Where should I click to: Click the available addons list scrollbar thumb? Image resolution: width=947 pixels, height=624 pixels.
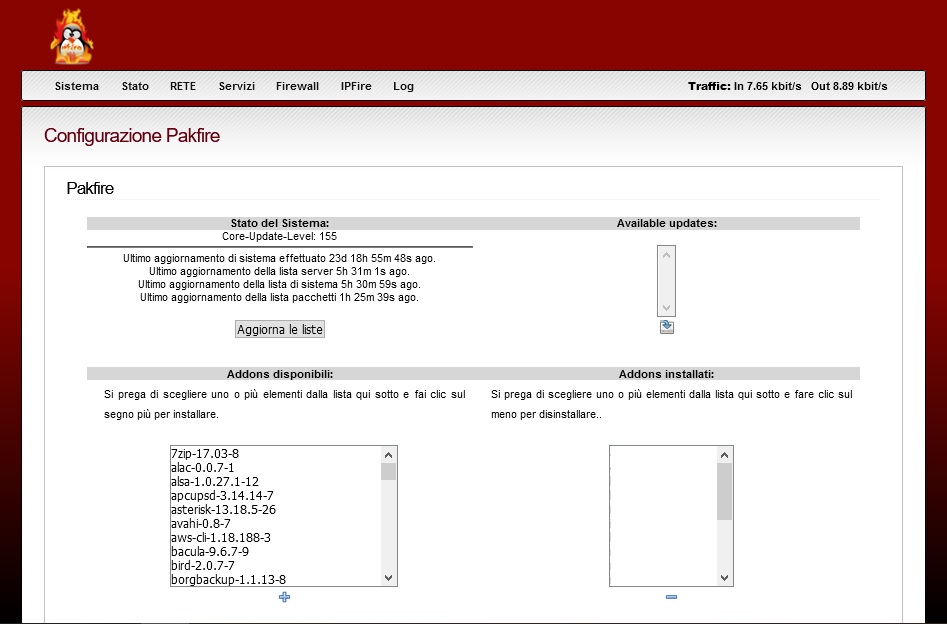coord(388,471)
